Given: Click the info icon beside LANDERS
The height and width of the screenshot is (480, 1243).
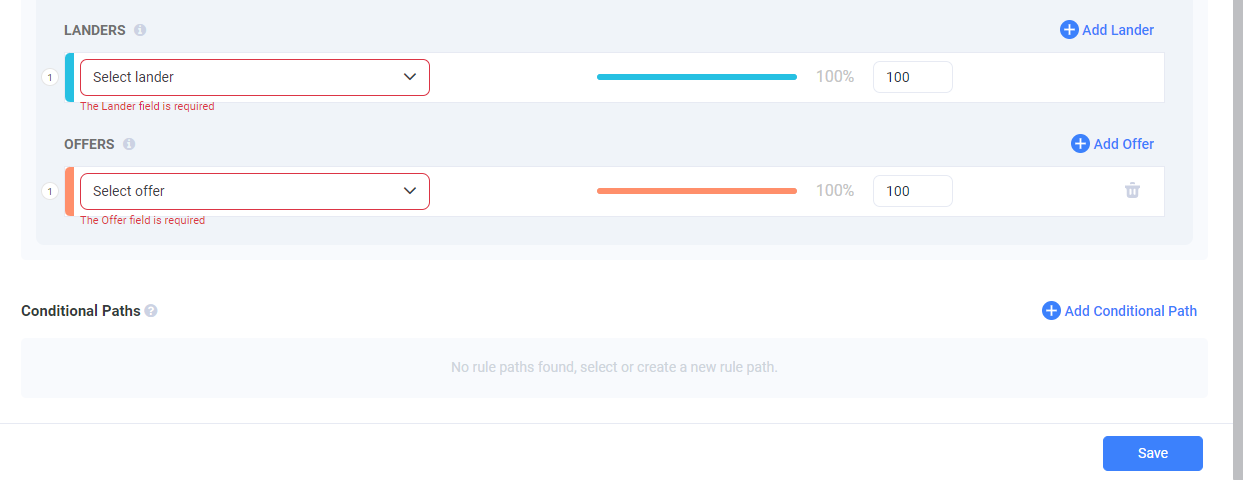Looking at the screenshot, I should [140, 30].
